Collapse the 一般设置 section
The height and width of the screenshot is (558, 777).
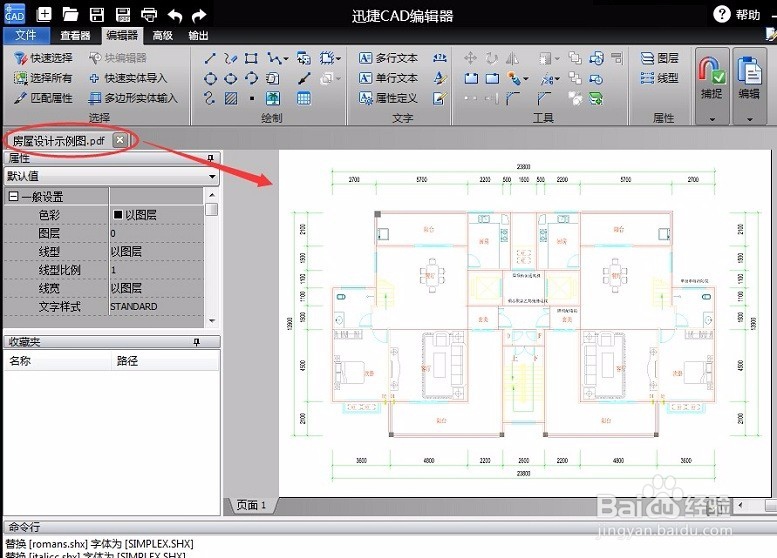pyautogui.click(x=13, y=197)
